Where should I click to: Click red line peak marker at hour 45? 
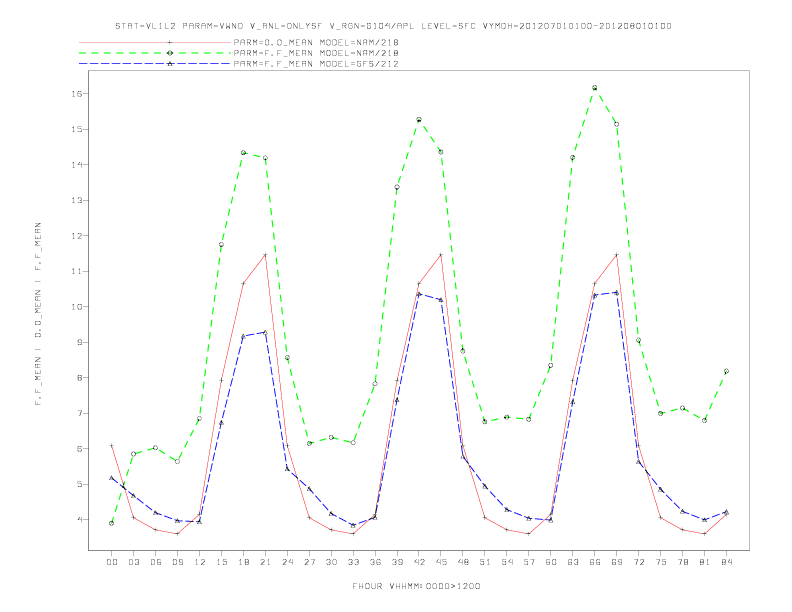pos(441,255)
